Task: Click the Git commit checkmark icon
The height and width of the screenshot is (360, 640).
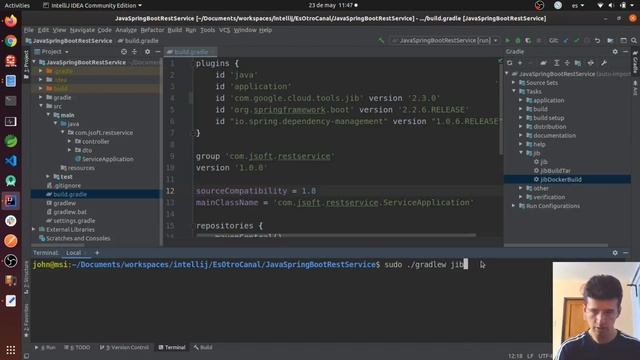Action: pos(576,40)
